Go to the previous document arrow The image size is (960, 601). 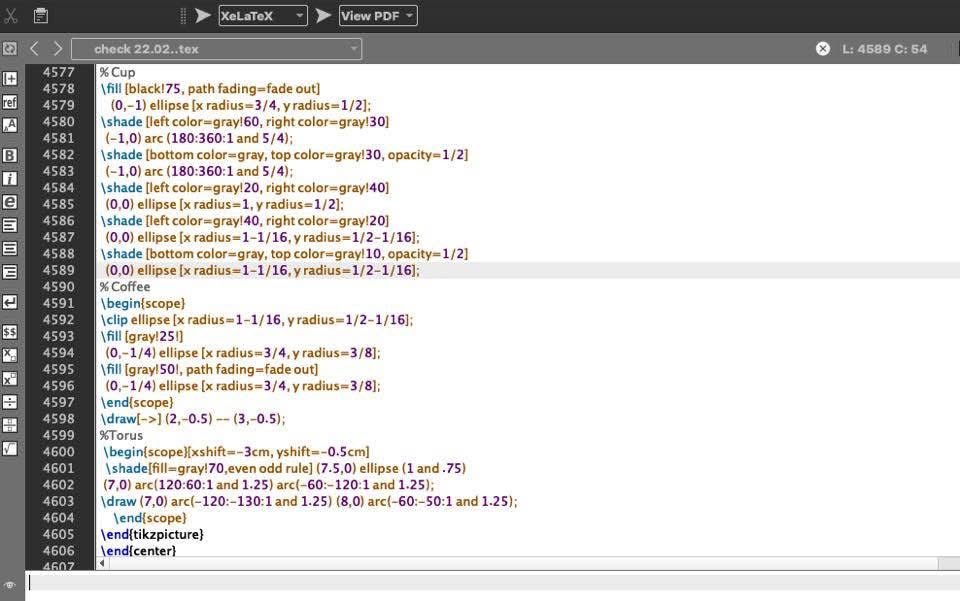tap(35, 48)
